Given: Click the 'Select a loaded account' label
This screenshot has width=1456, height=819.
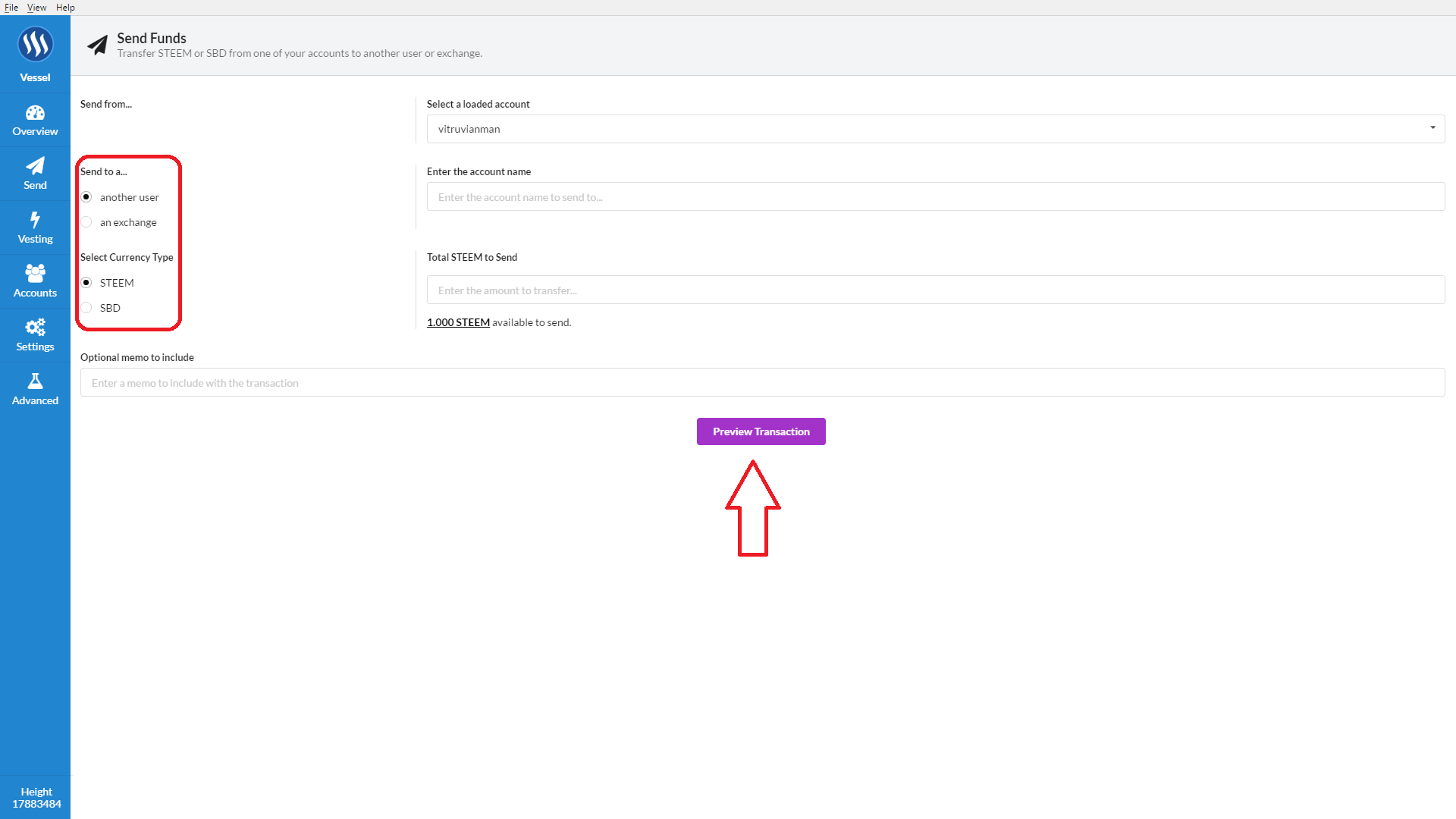Looking at the screenshot, I should point(478,104).
